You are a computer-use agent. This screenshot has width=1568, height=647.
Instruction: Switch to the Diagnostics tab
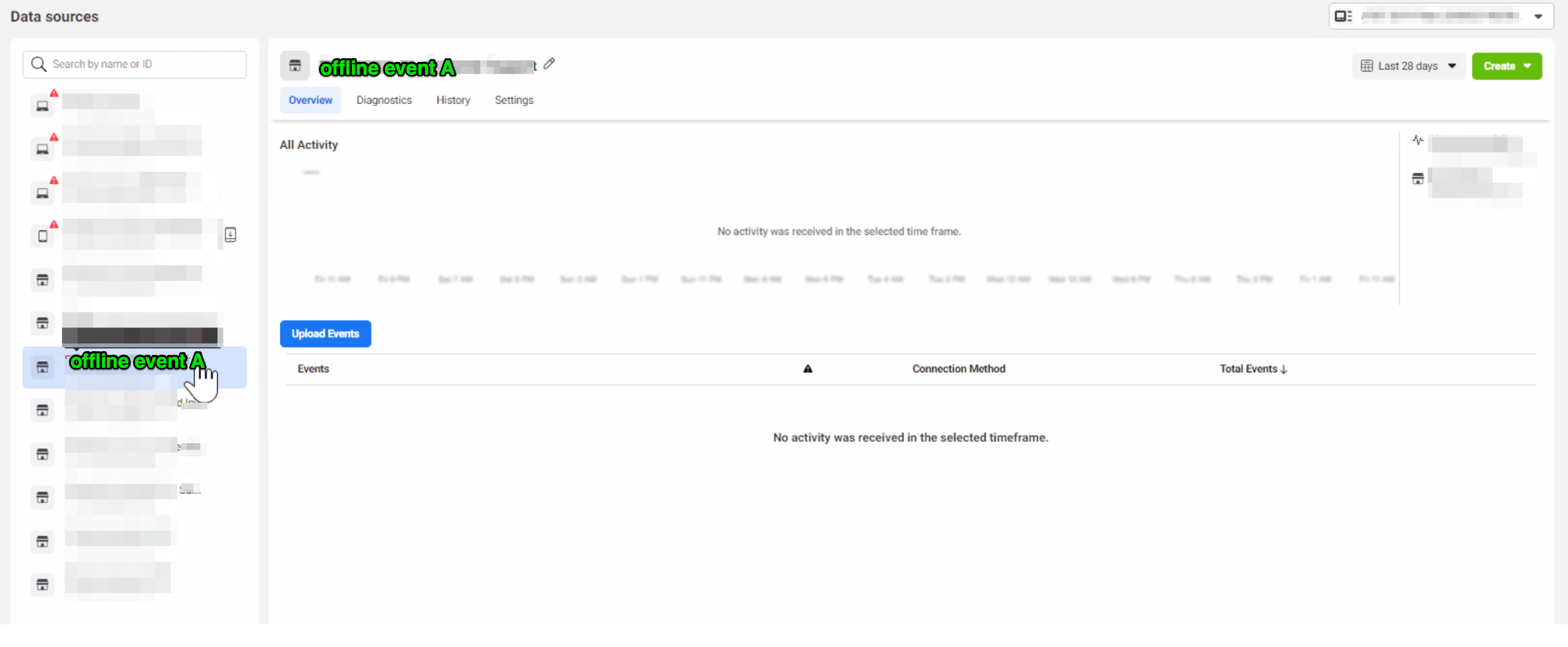click(383, 100)
